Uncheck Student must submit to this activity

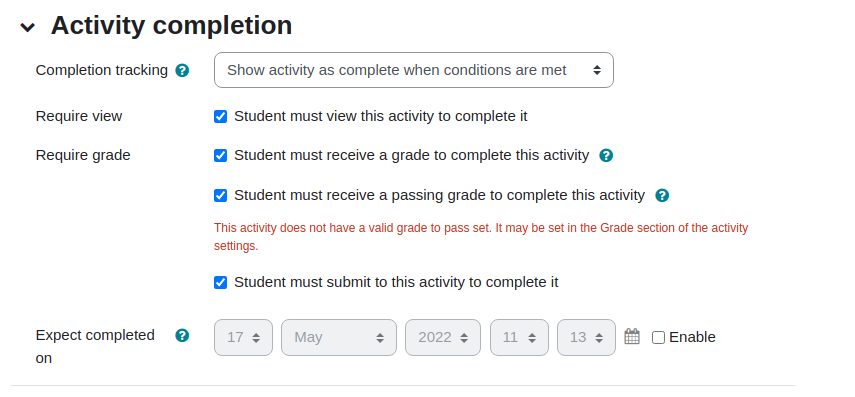[220, 282]
